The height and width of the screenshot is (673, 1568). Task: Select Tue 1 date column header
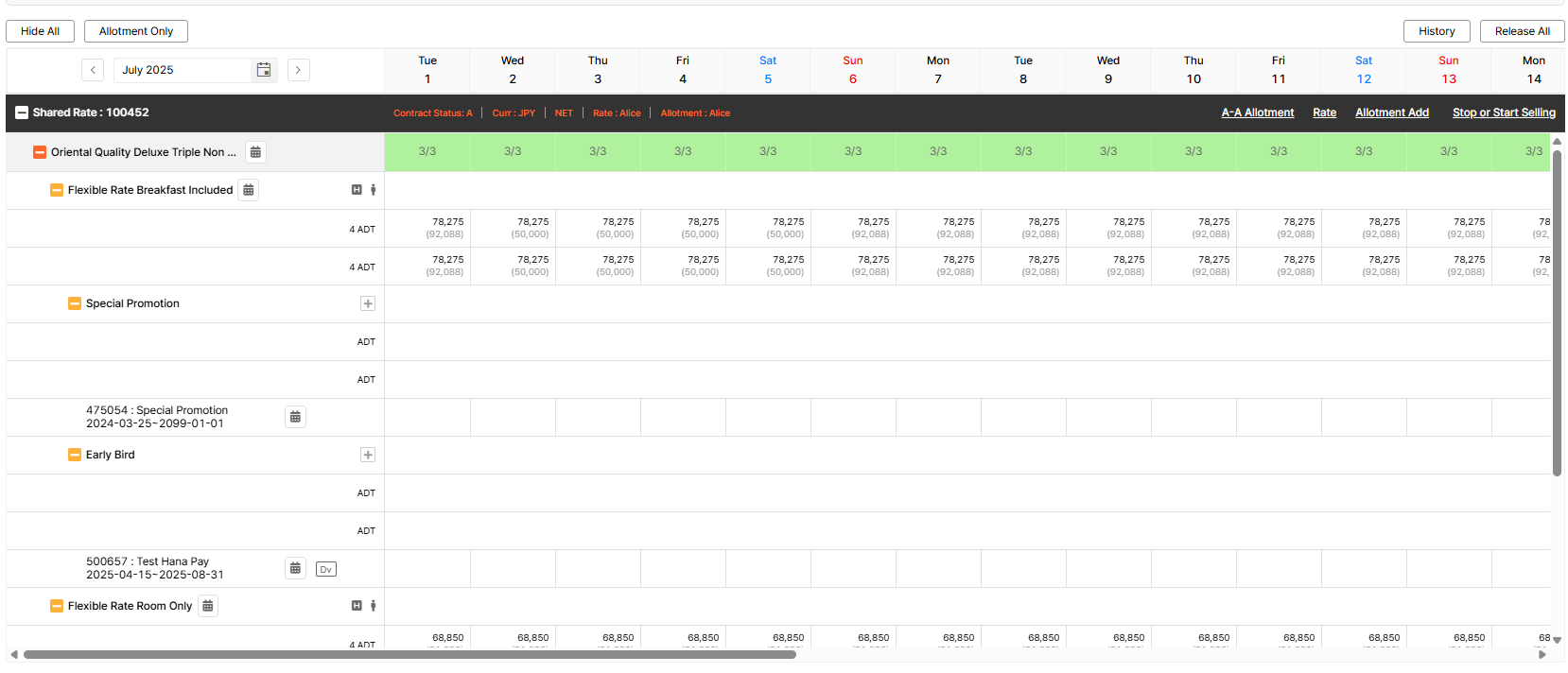point(427,70)
